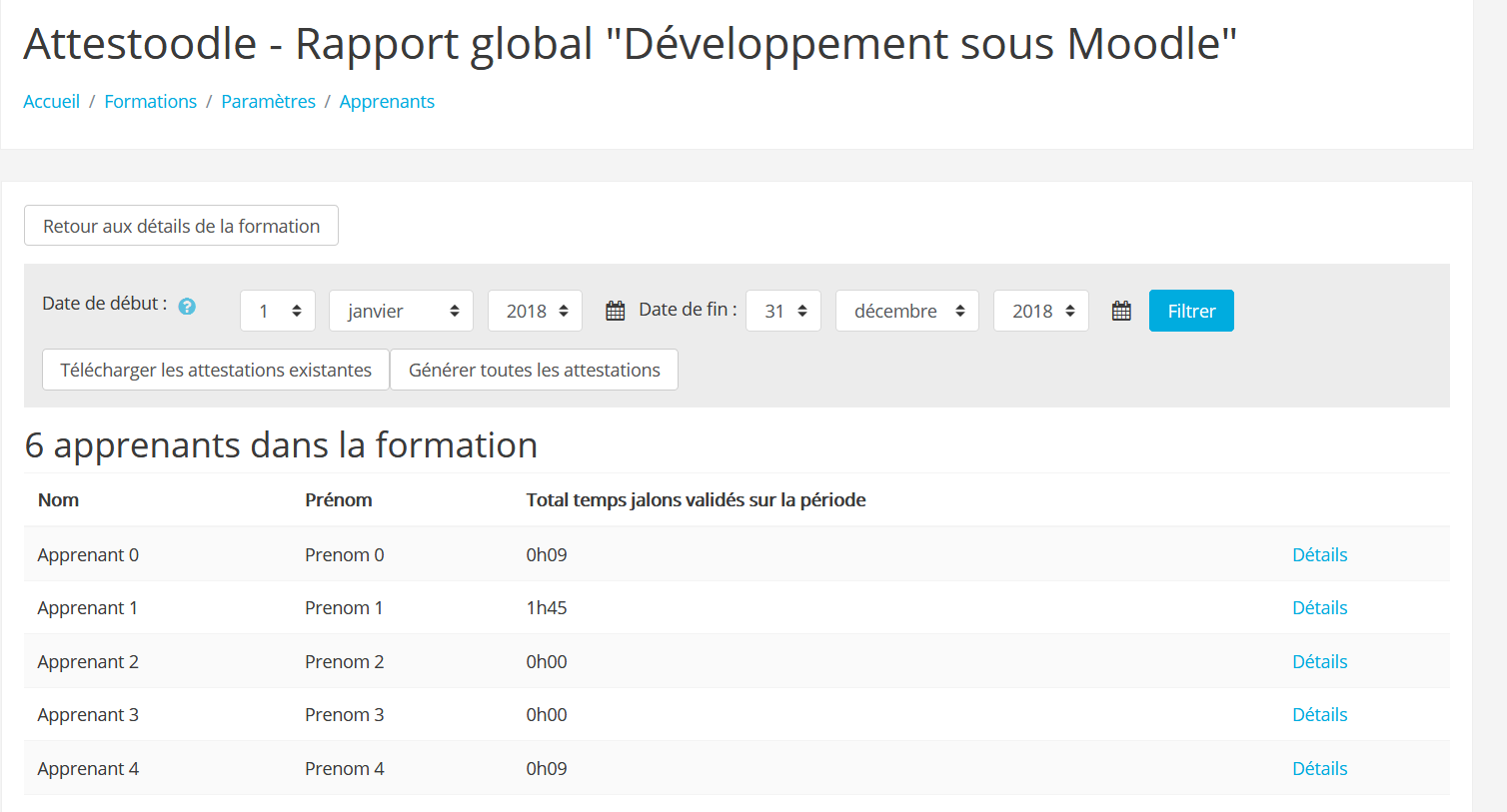Click the Prenom 0 cell
The height and width of the screenshot is (812, 1507).
click(345, 554)
